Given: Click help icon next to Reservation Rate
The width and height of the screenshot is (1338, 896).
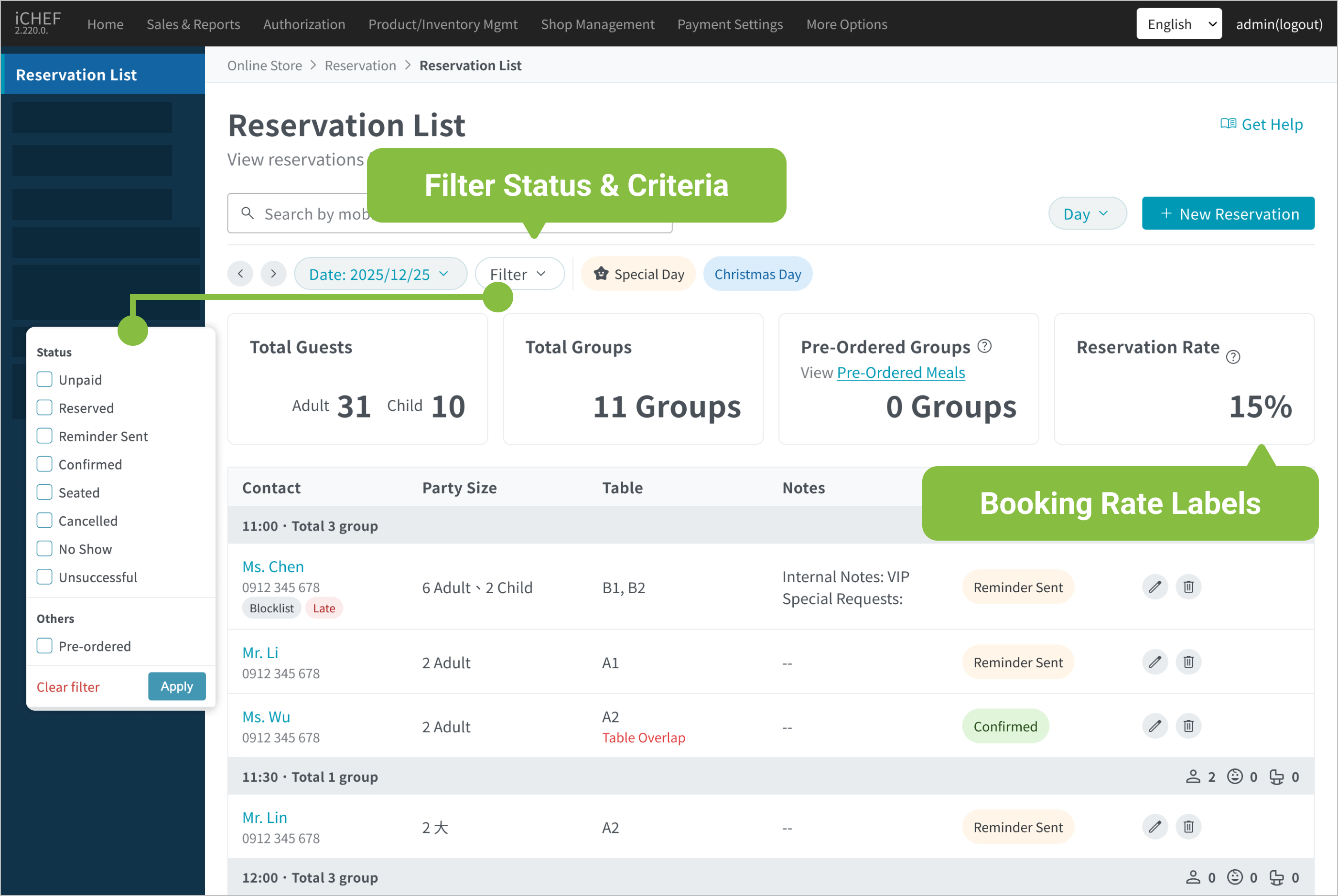Looking at the screenshot, I should pos(1233,357).
